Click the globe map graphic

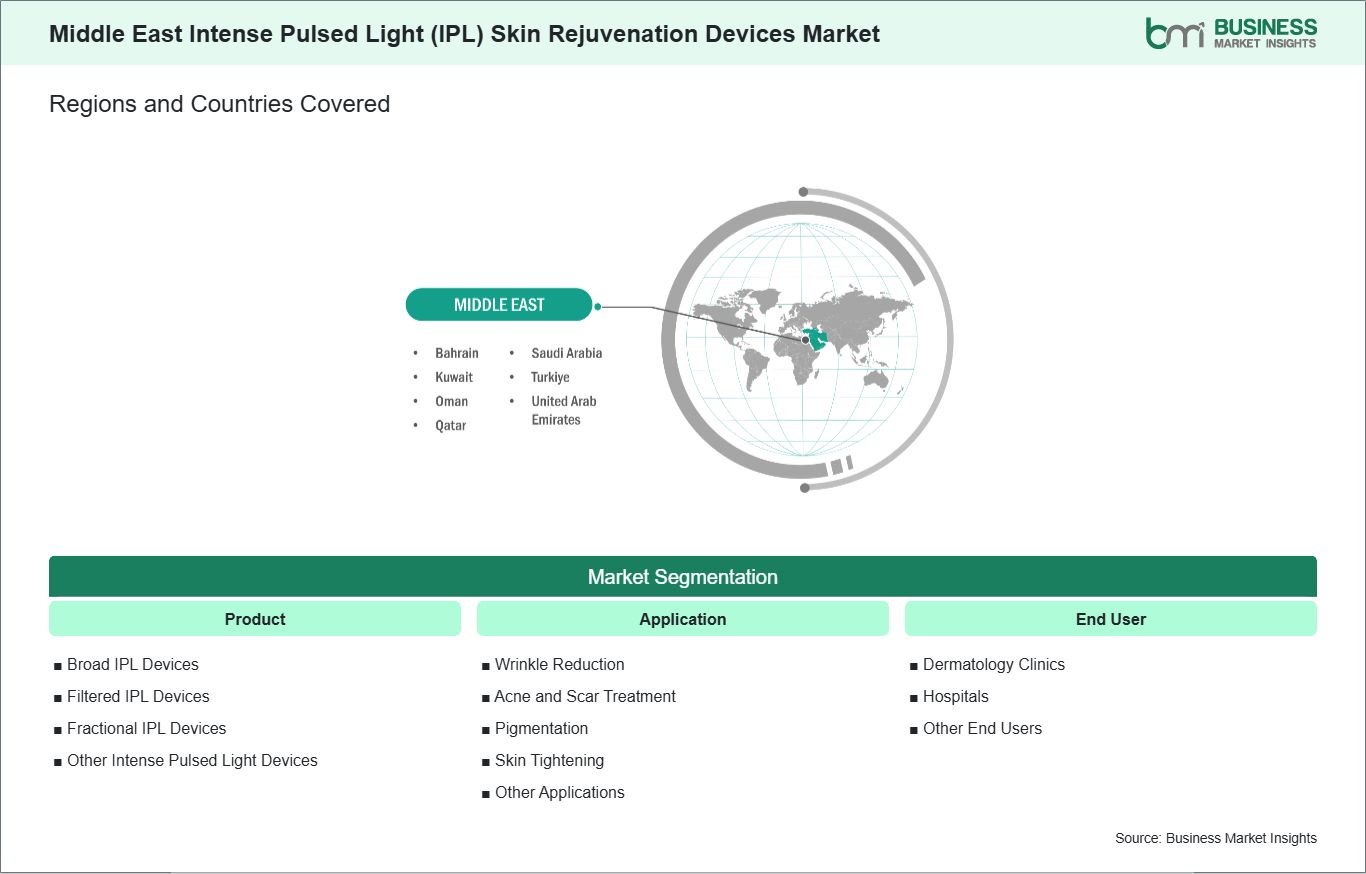[x=806, y=339]
